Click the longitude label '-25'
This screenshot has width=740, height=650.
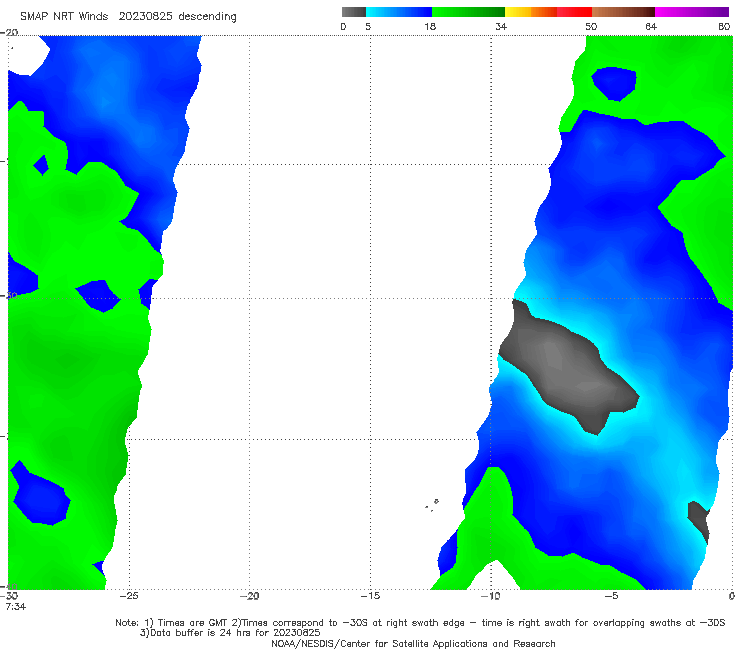click(x=128, y=596)
